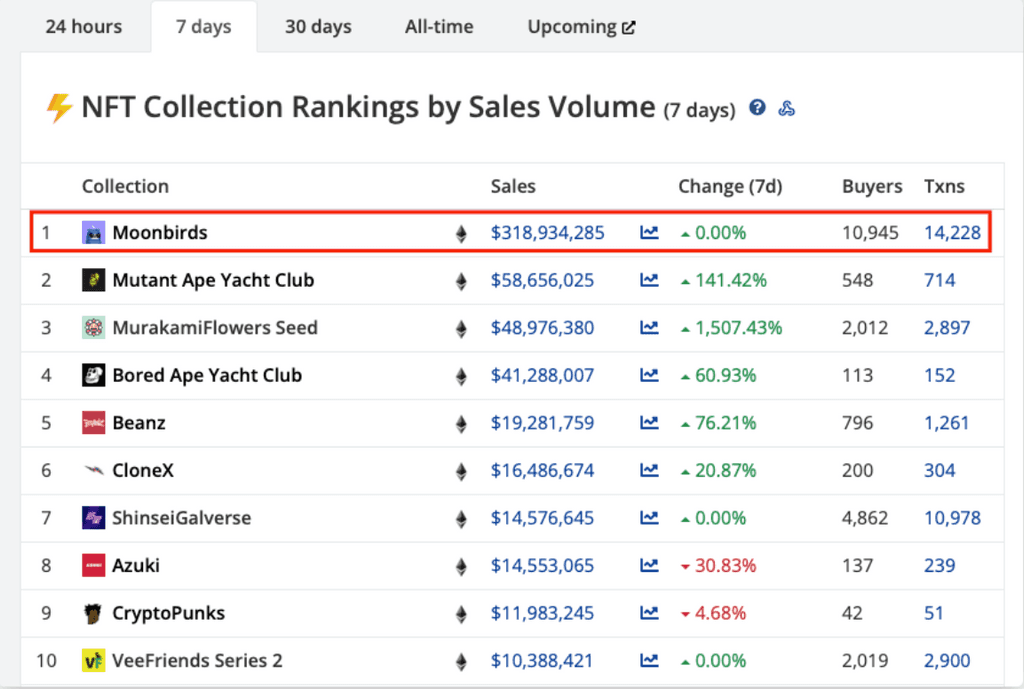Screen dimensions: 1024x689
Task: Click the Azuki red logo
Action: pyautogui.click(x=93, y=566)
